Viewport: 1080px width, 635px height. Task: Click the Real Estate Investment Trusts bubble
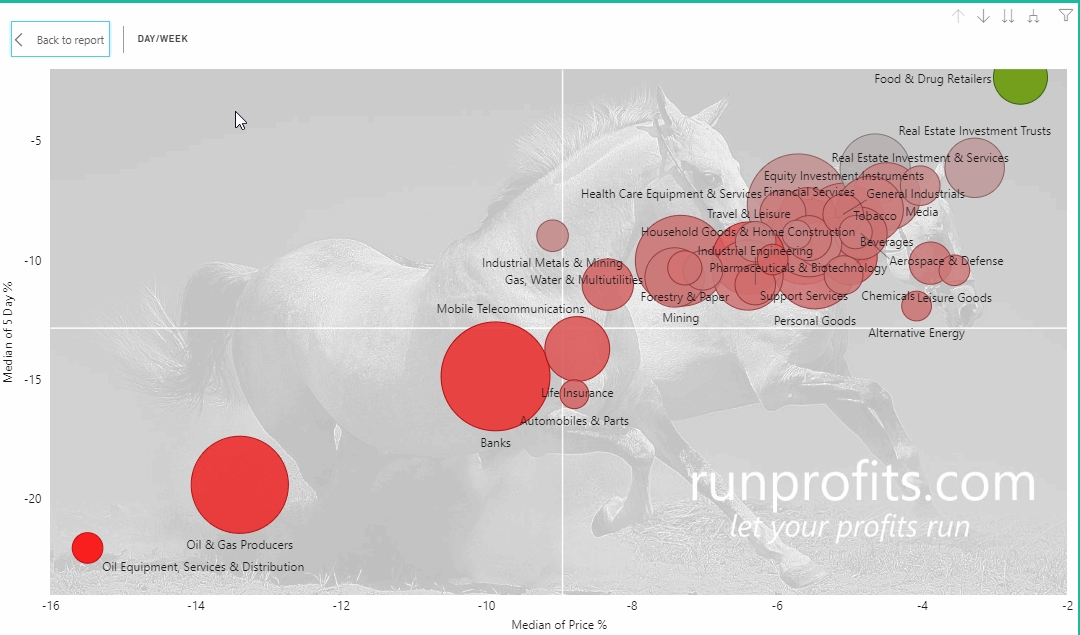pyautogui.click(x=974, y=167)
